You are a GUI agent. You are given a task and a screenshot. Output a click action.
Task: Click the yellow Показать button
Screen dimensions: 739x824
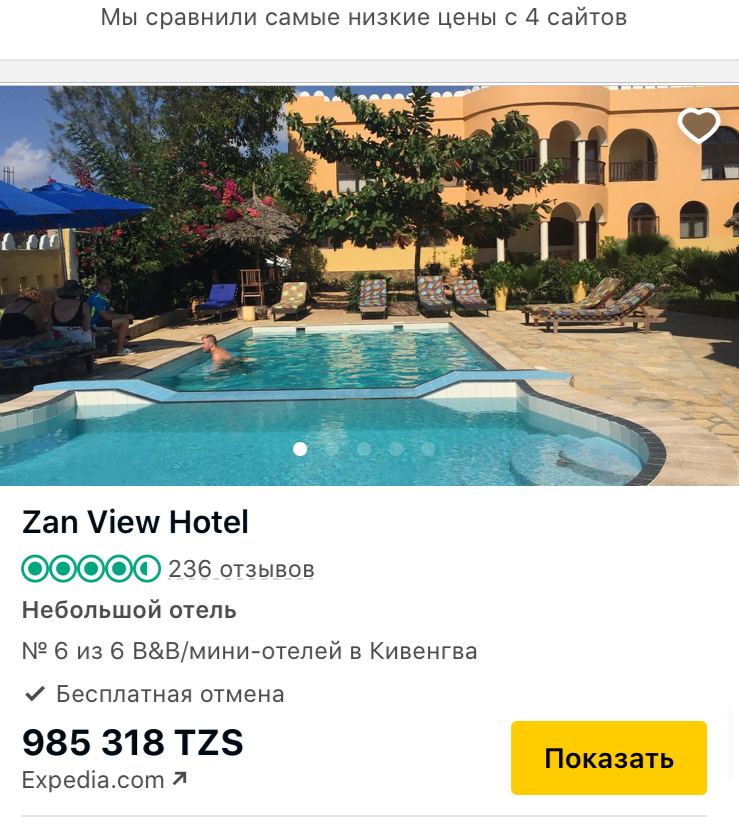pyautogui.click(x=609, y=758)
